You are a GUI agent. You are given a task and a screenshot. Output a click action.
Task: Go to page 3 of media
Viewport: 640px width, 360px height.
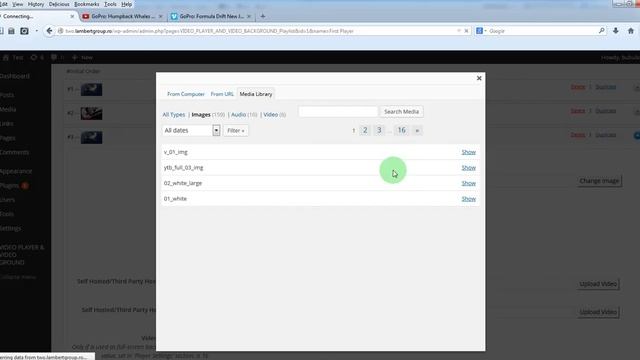[x=379, y=130]
